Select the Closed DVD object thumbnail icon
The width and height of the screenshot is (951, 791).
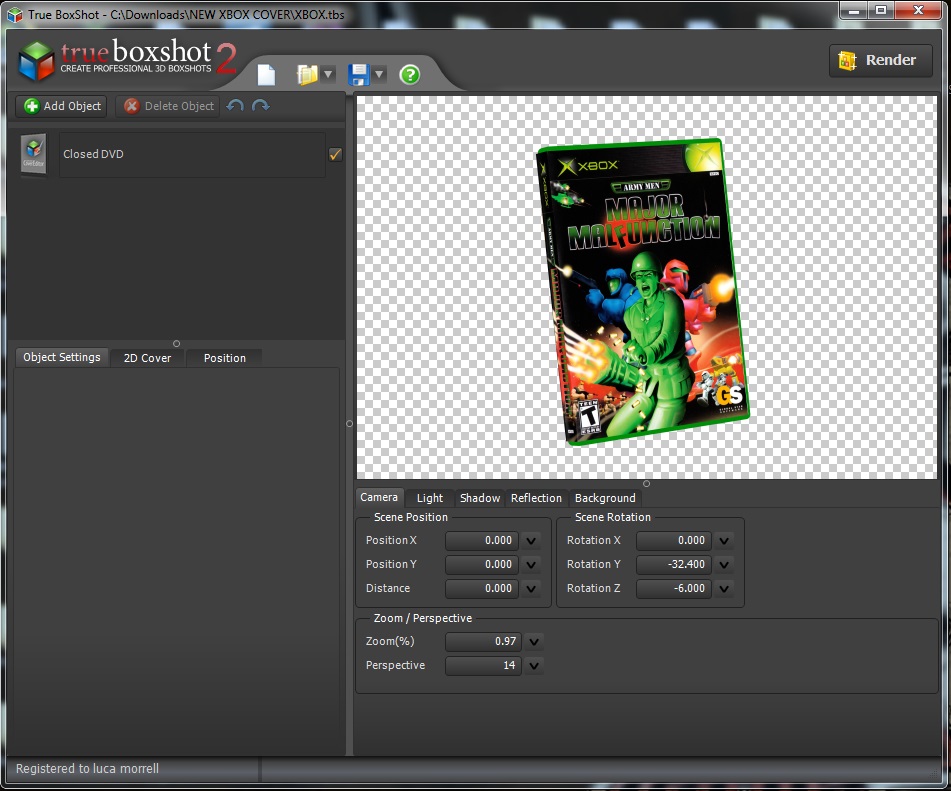(x=34, y=155)
